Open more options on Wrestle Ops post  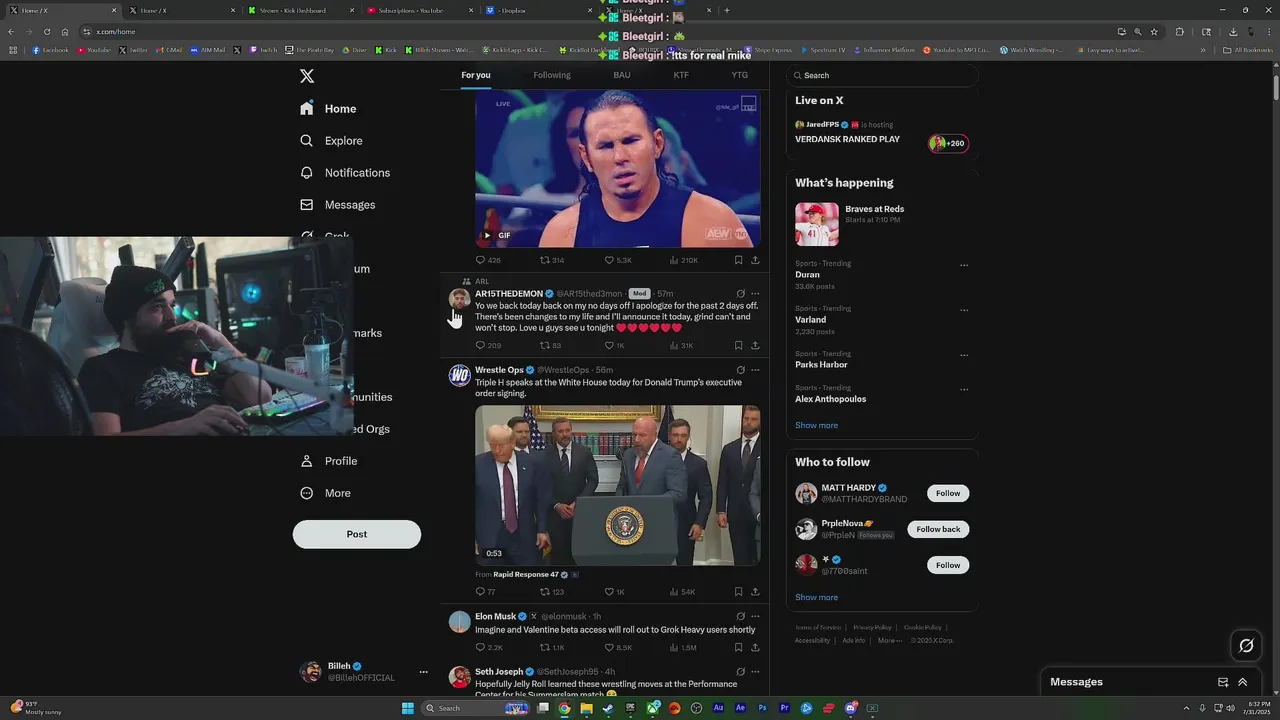click(755, 370)
